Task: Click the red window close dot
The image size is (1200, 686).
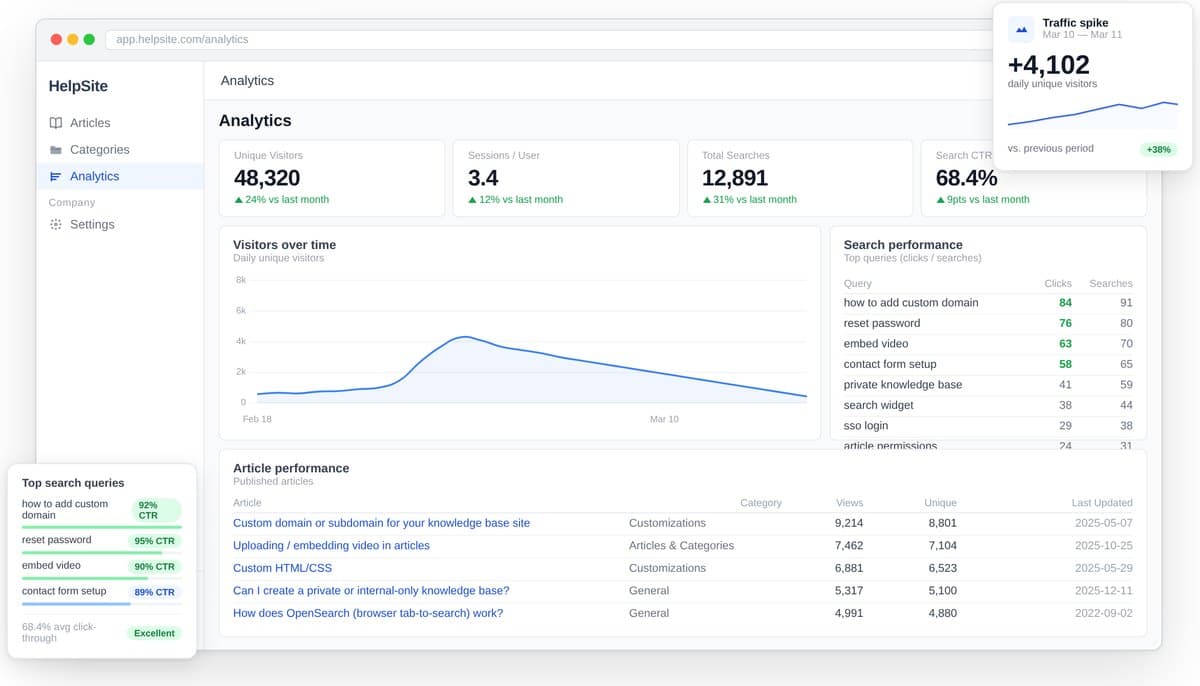Action: click(57, 39)
